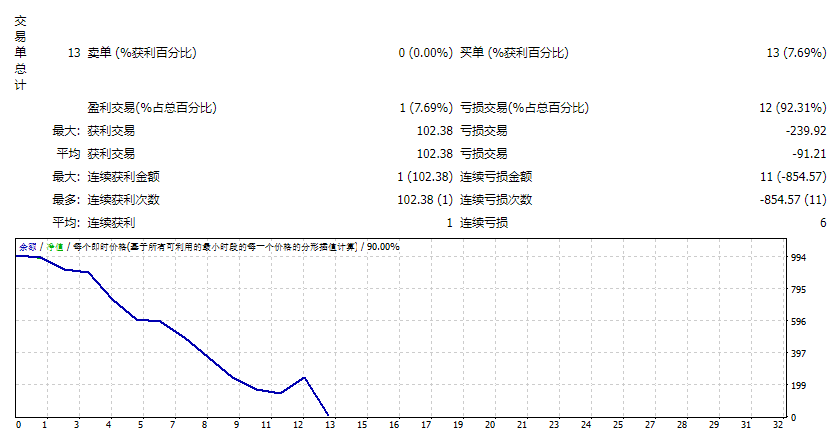Screen dimensions: 838x437
Task: Click the 卖单 (%获利百分比) label
Action: (142, 53)
